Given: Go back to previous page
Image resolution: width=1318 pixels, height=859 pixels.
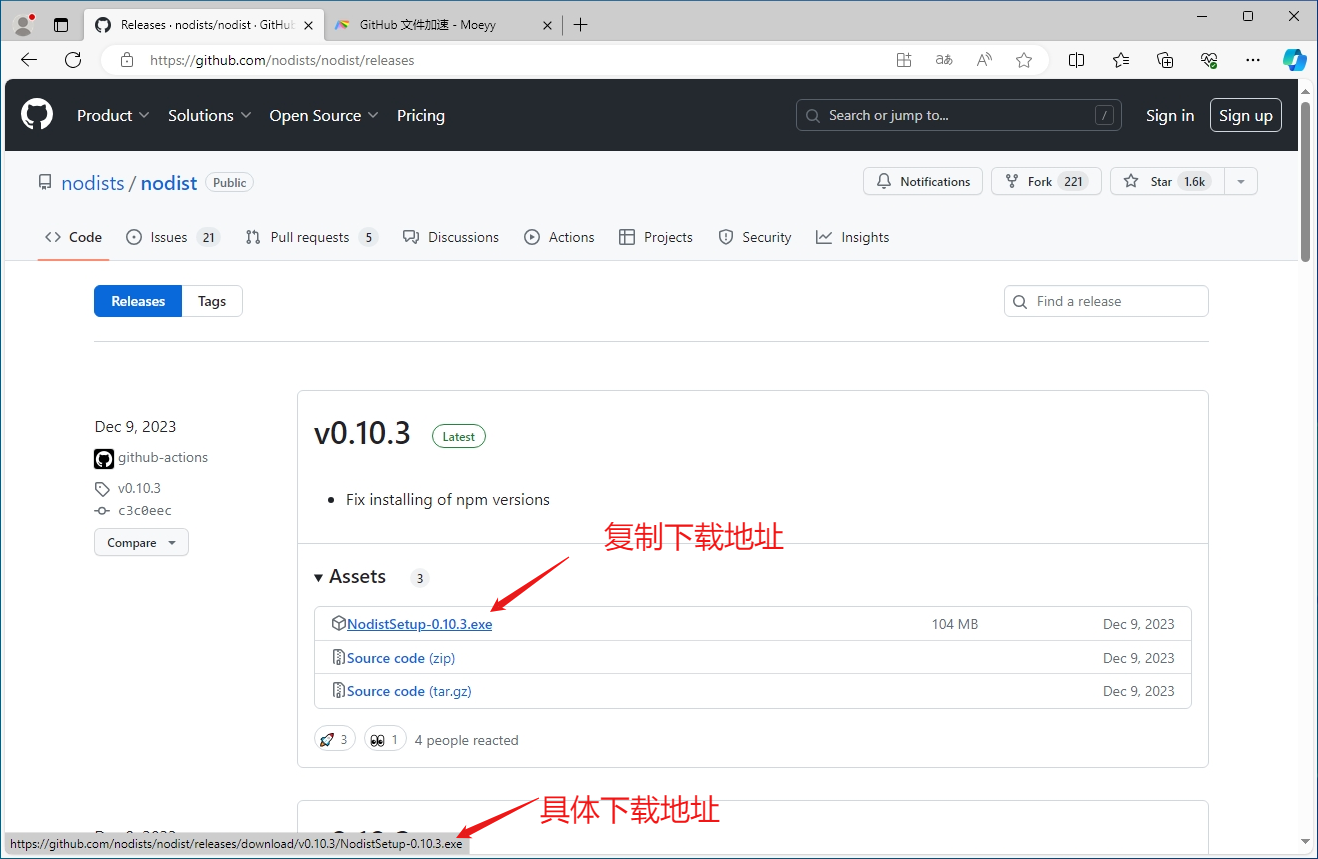Looking at the screenshot, I should [x=28, y=60].
